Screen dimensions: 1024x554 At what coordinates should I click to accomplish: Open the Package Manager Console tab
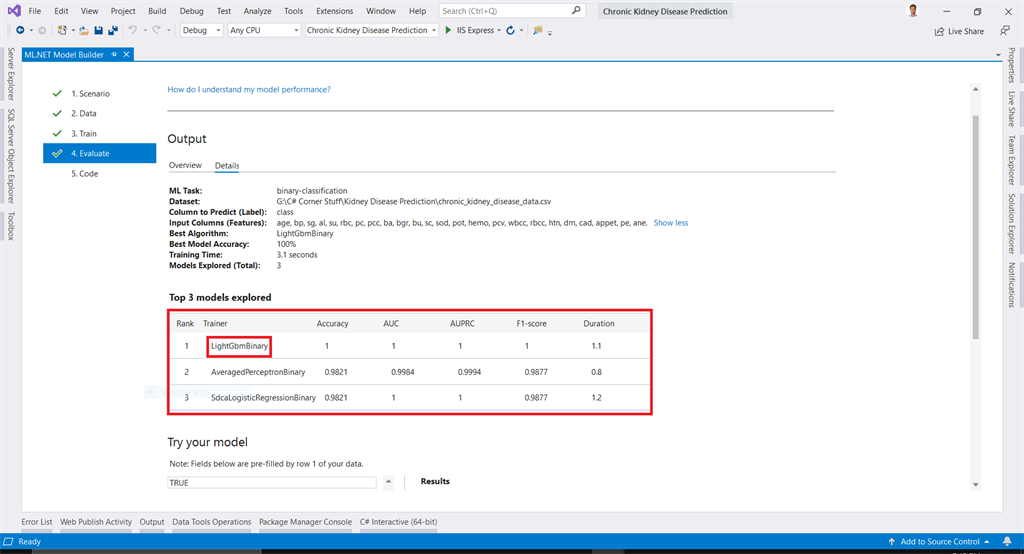click(x=305, y=522)
